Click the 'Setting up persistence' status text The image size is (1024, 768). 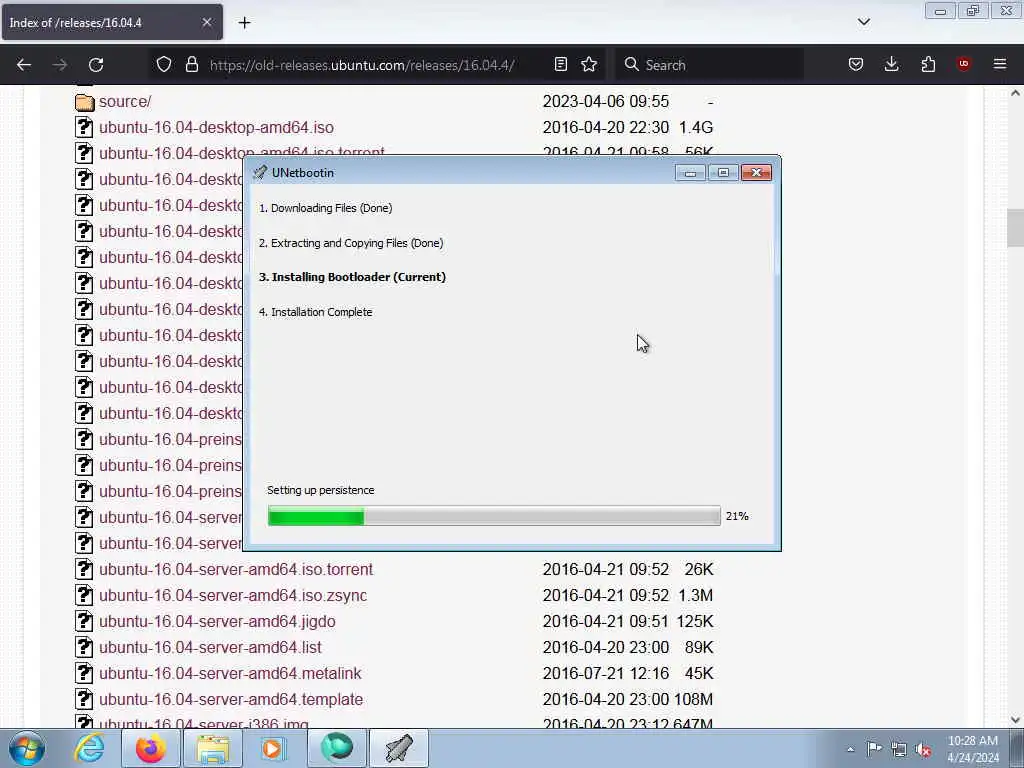pyautogui.click(x=321, y=490)
